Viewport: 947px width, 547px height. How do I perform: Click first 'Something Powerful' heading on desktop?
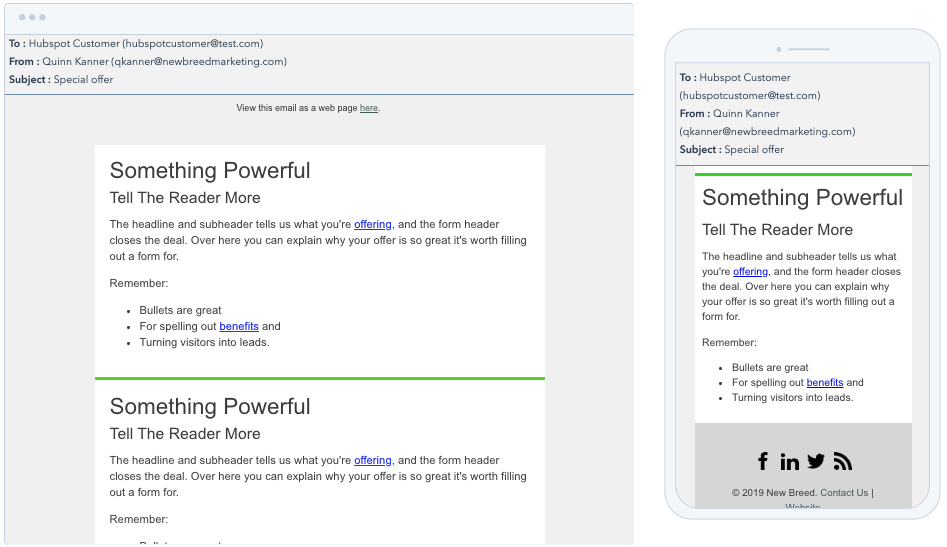coord(210,171)
